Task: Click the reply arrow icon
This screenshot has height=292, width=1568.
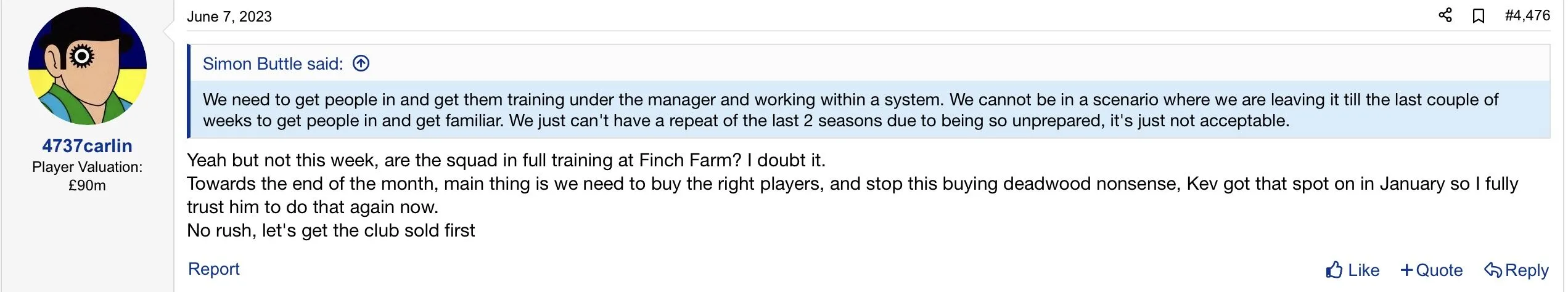Action: [x=1492, y=270]
